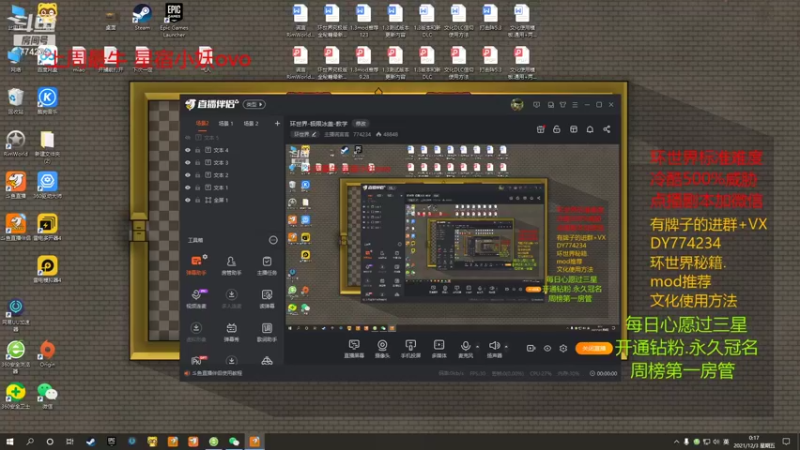Add 直播屏幕 screen capture source
The height and width of the screenshot is (450, 800).
(x=354, y=348)
